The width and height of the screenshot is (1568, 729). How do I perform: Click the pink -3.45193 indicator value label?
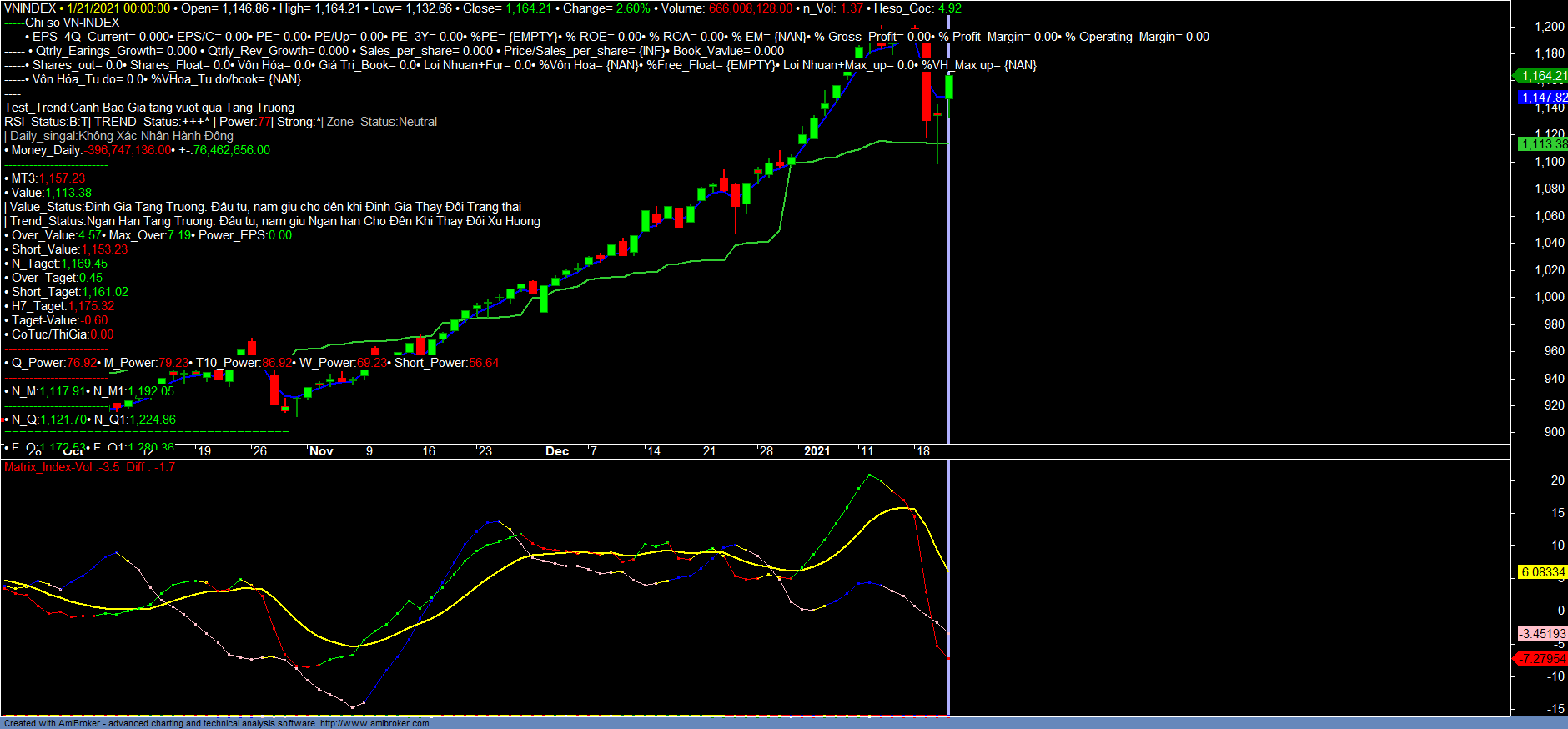click(1543, 634)
